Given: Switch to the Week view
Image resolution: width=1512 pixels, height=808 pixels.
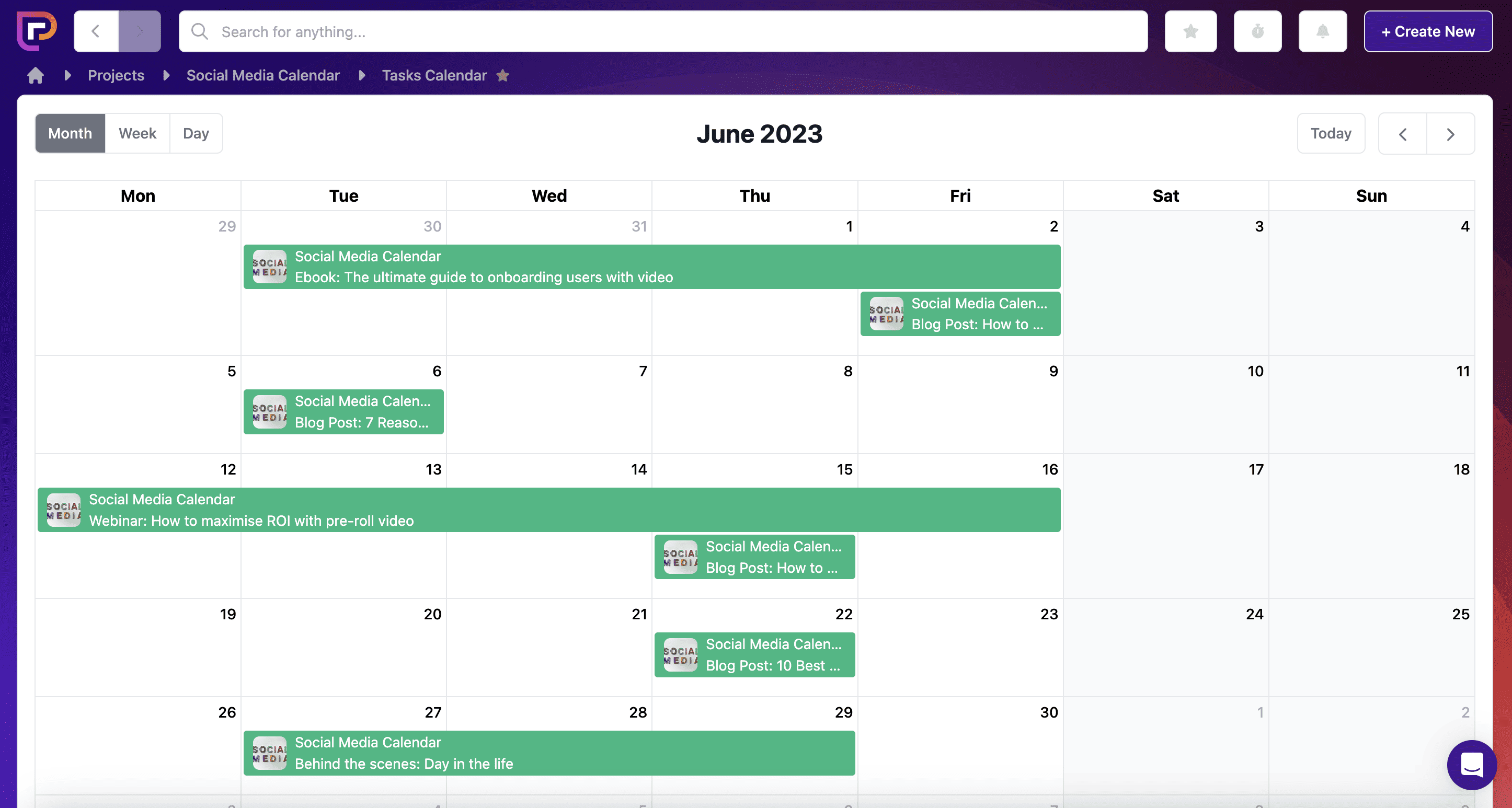Looking at the screenshot, I should coord(138,133).
